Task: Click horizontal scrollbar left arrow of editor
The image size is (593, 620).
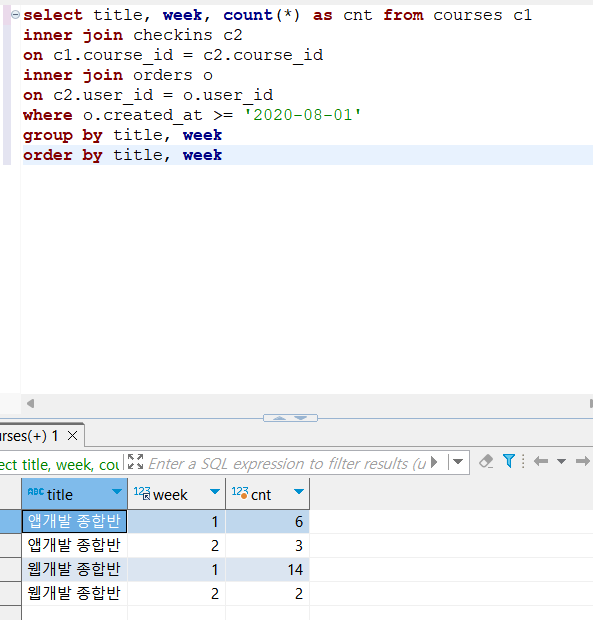Action: (x=30, y=403)
